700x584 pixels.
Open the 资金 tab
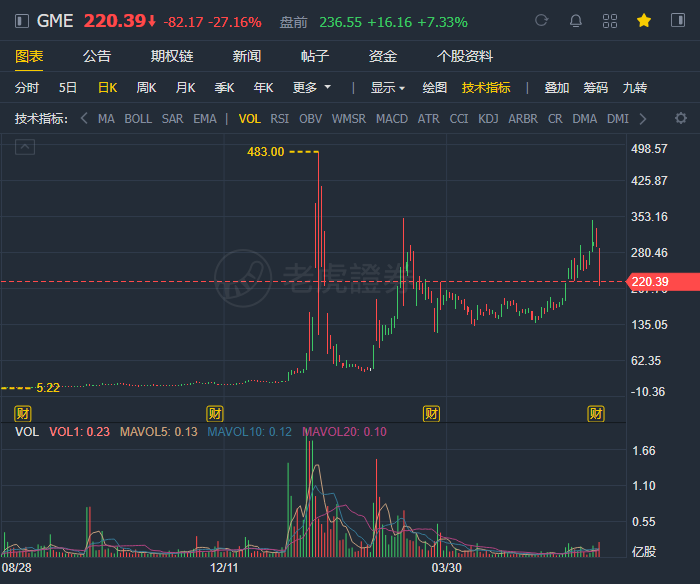pos(383,56)
